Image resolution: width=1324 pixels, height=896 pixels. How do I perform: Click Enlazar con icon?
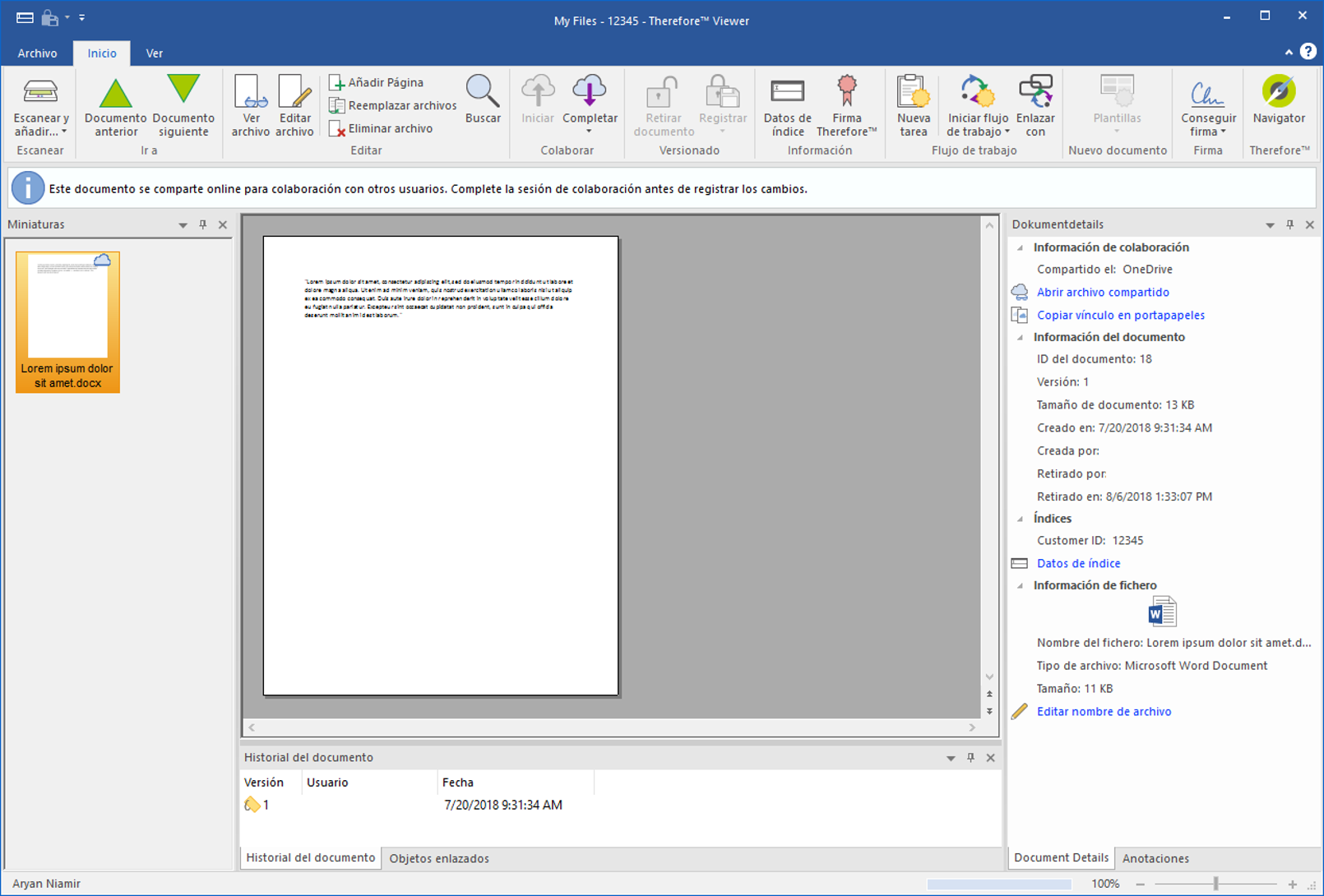coord(1035,91)
